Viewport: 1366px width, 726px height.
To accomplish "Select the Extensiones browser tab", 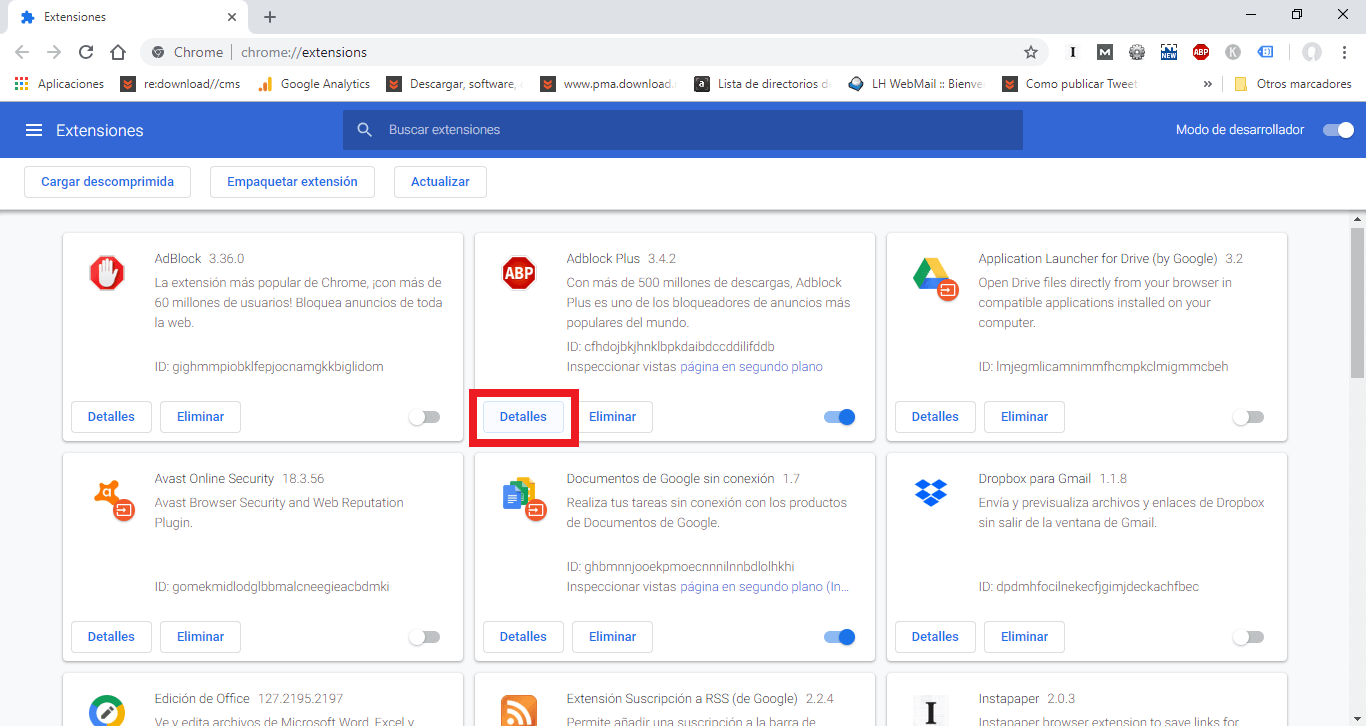I will coord(128,17).
